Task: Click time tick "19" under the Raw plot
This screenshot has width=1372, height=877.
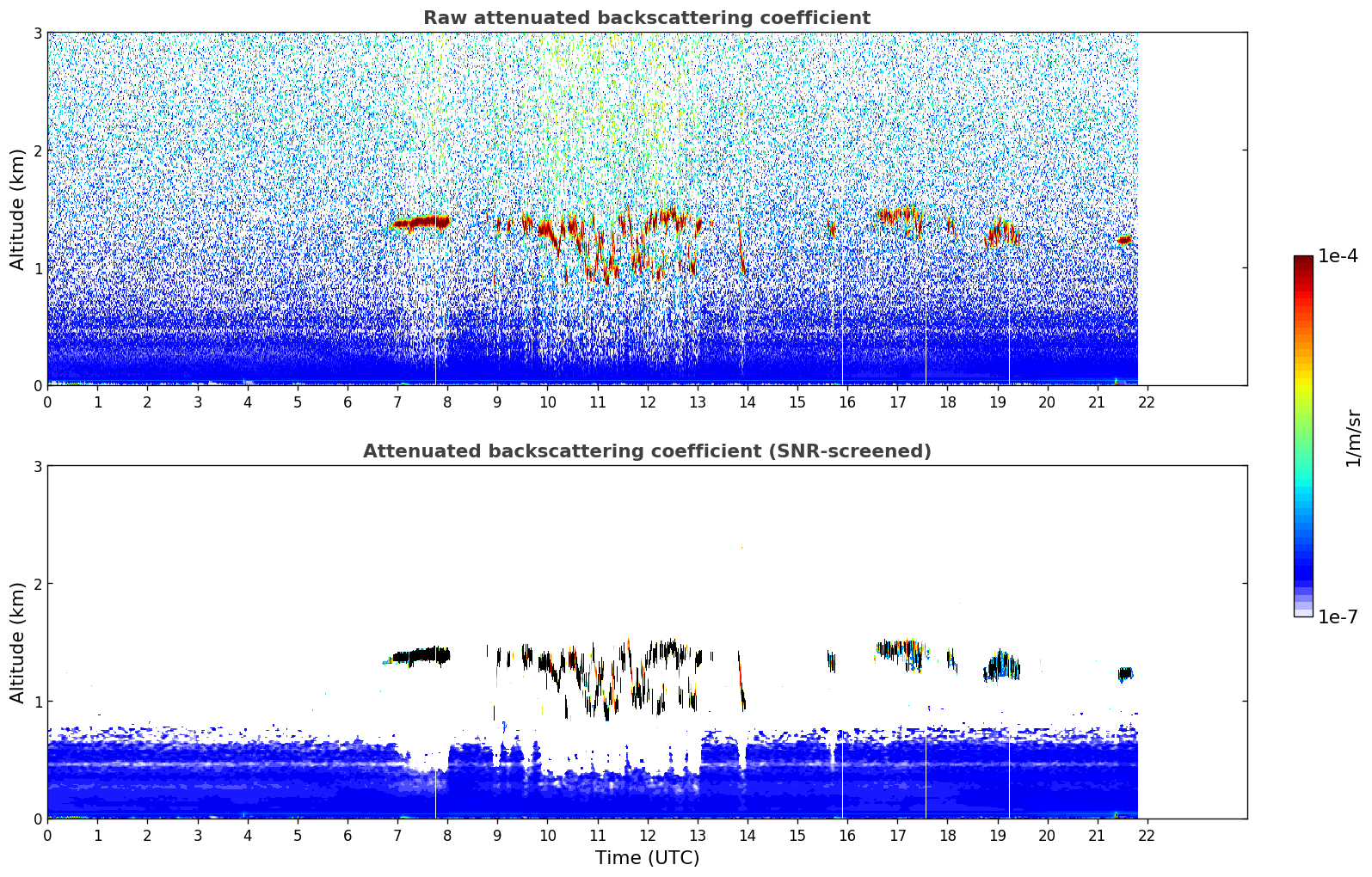Action: click(997, 402)
